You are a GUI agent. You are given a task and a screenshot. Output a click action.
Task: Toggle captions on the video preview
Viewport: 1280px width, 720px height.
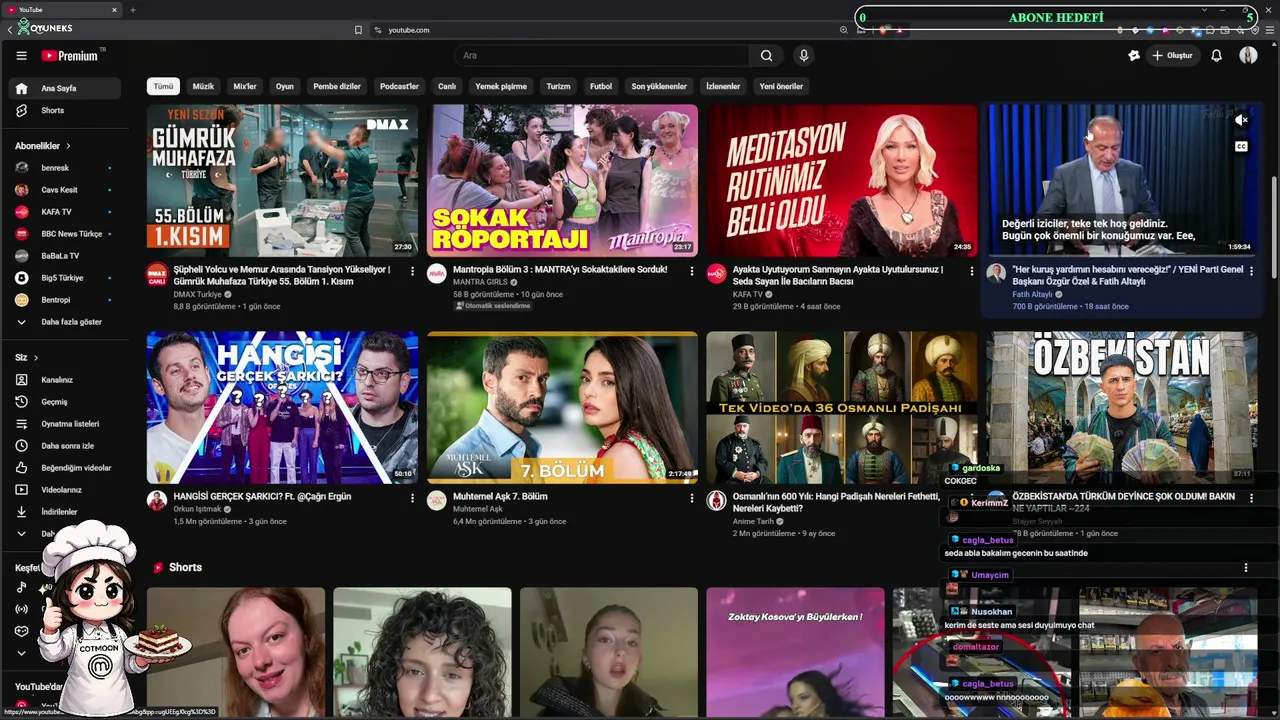[1241, 146]
